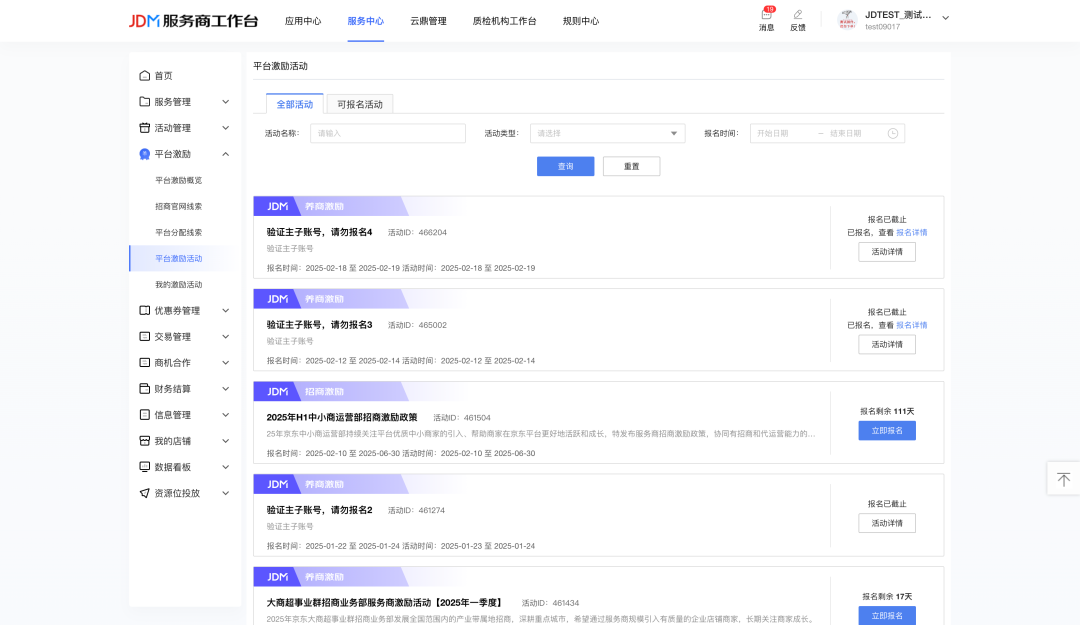Open 云鼎管理 in top navigation
Screen dimensions: 1080x625
coord(428,21)
